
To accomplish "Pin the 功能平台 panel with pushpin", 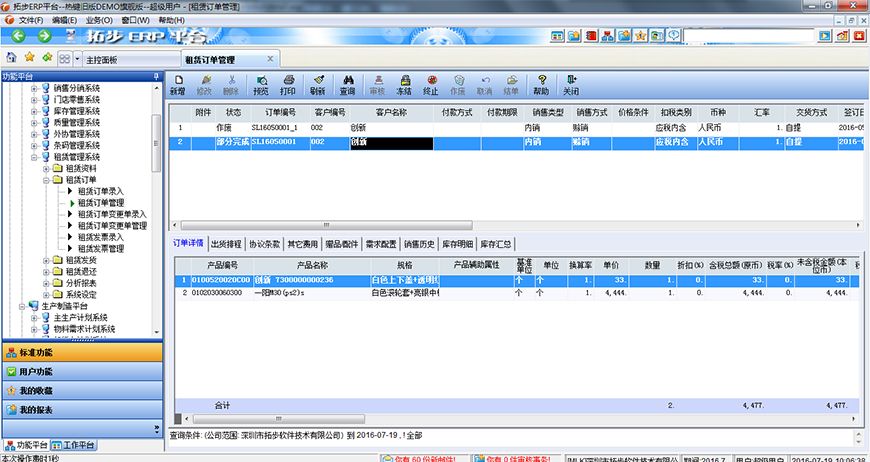I will click(156, 76).
